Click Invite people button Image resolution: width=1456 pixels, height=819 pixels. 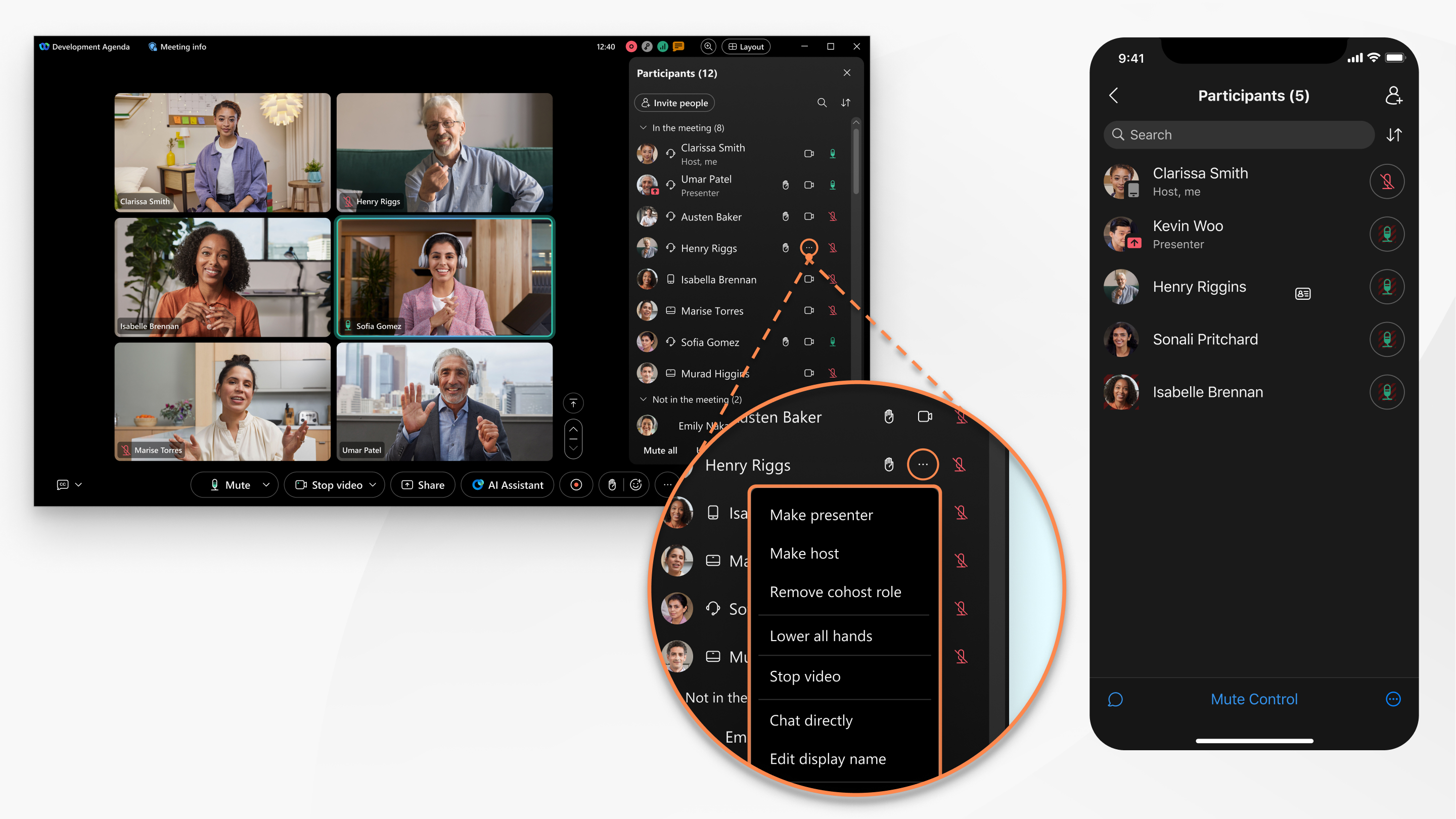[673, 102]
